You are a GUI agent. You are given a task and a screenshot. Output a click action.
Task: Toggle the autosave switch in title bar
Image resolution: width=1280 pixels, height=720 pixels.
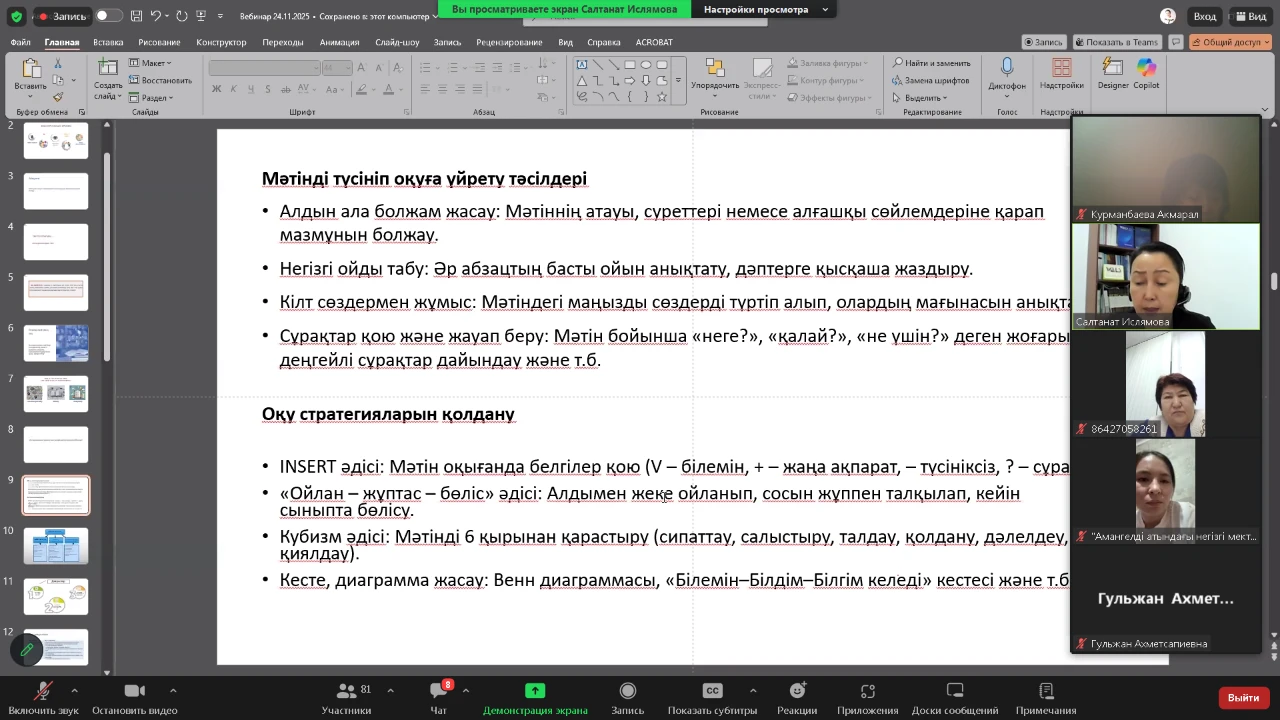[109, 16]
